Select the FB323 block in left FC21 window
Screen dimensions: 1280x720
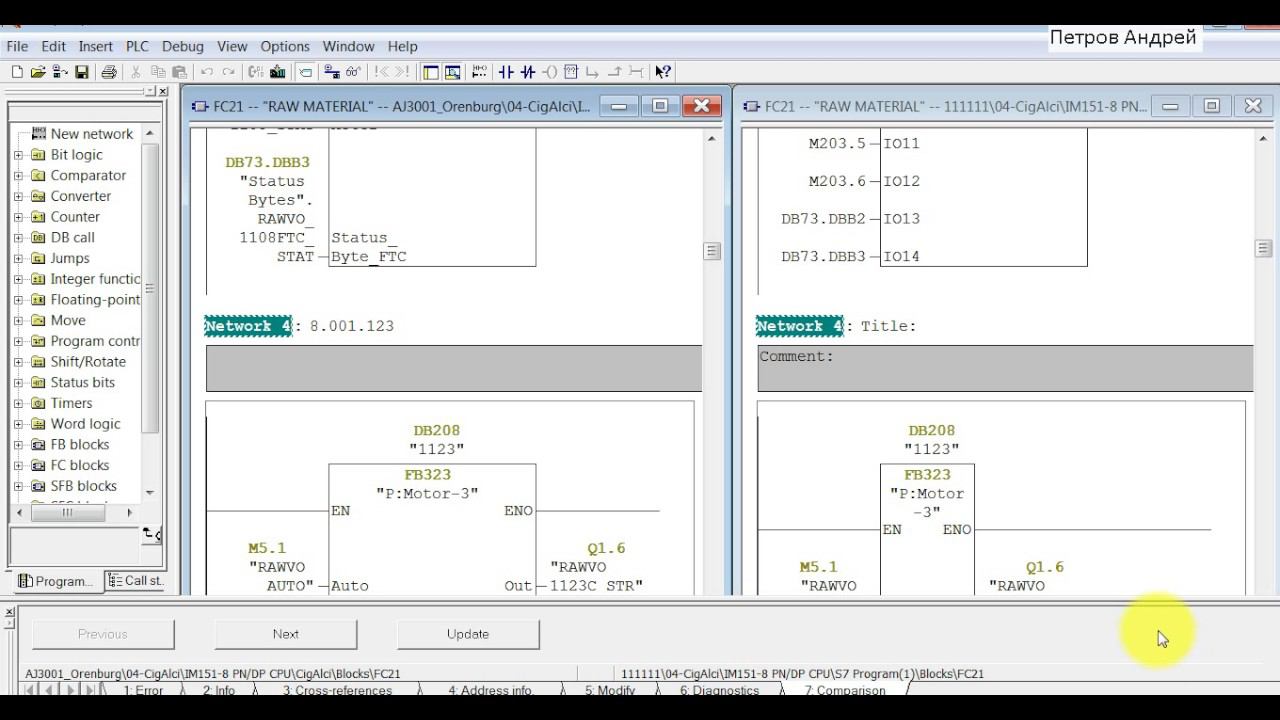pos(427,475)
